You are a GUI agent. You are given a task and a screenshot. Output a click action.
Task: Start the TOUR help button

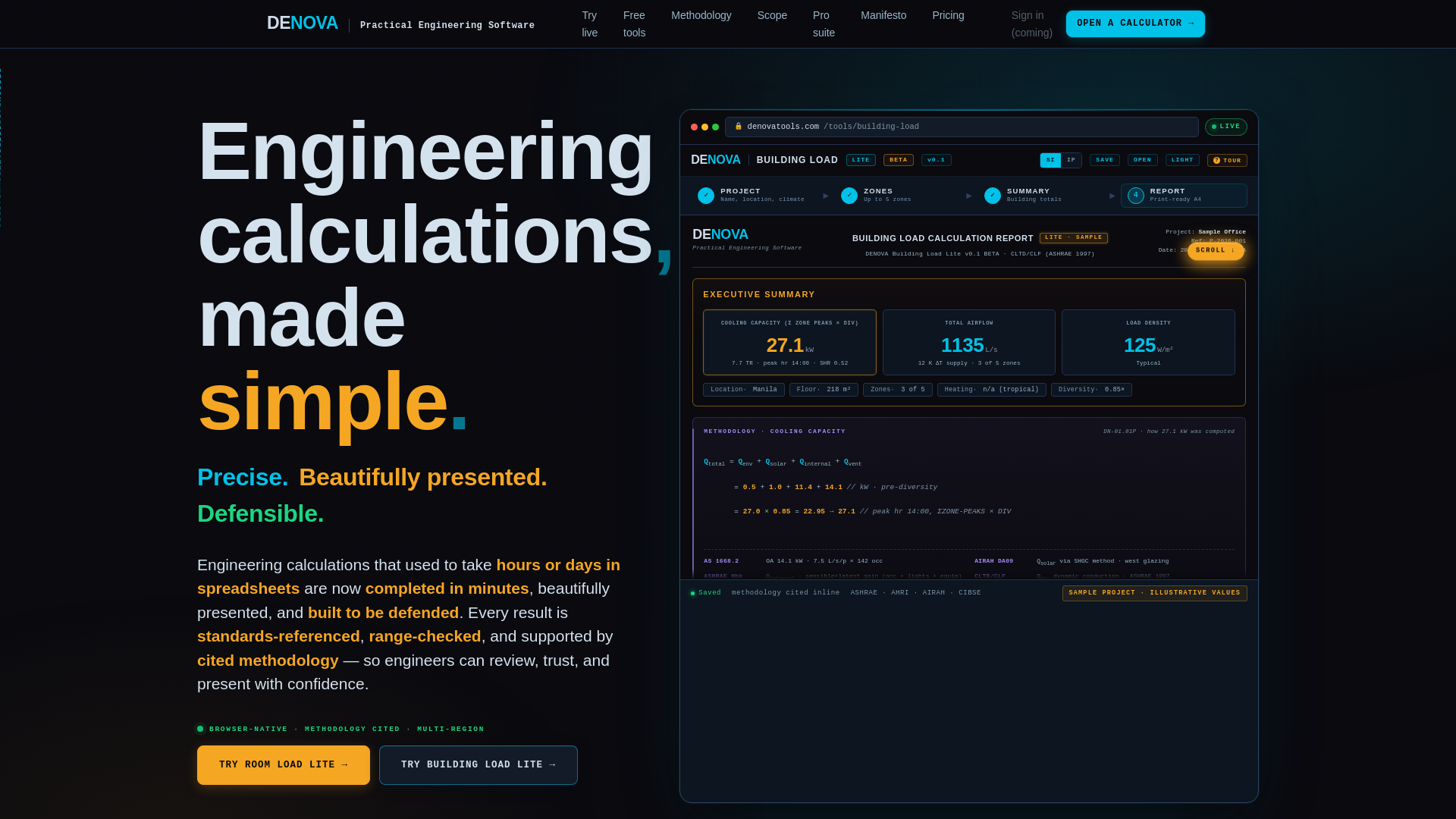1227,160
